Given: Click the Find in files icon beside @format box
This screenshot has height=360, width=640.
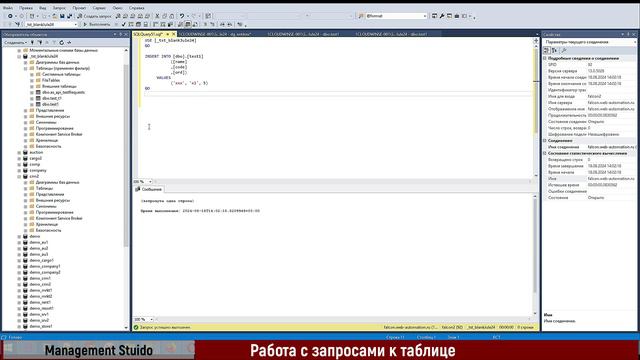Looking at the screenshot, I should point(361,16).
